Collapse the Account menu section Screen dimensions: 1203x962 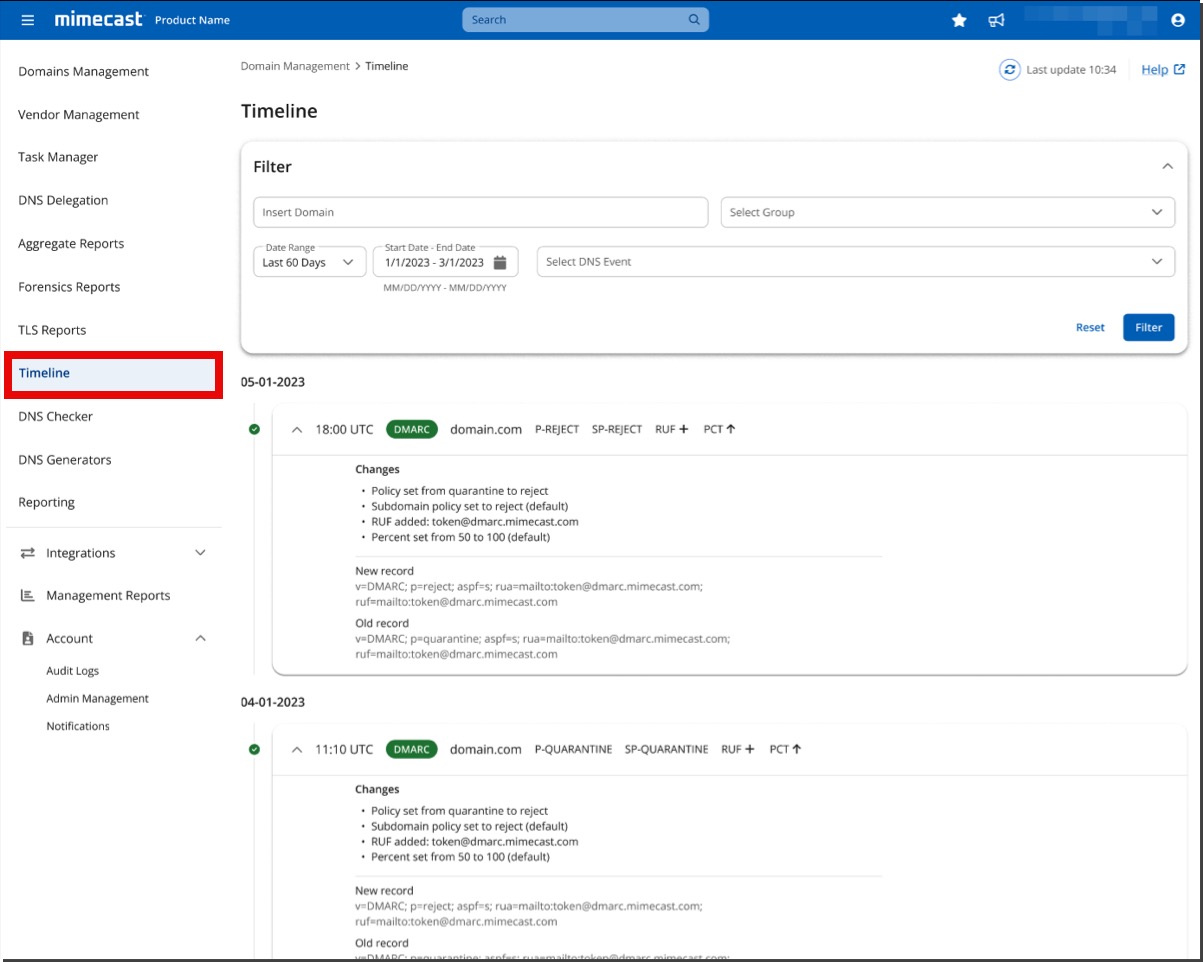[200, 638]
